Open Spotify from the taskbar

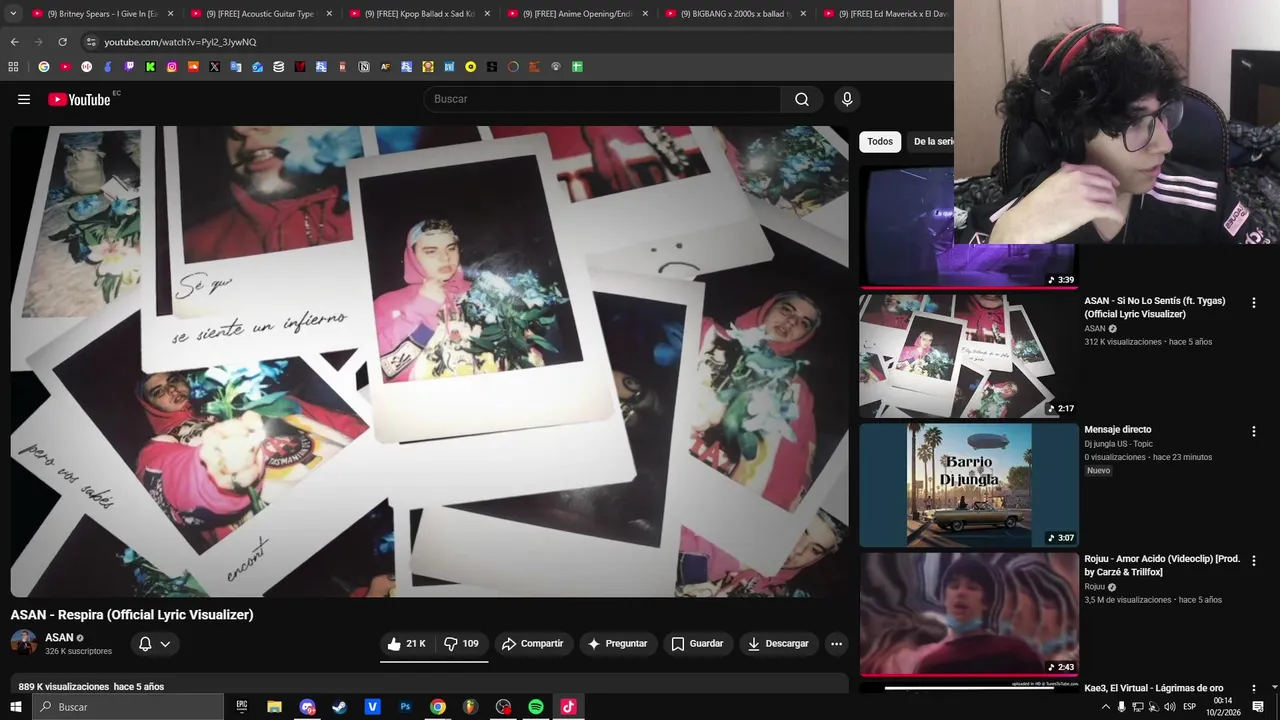pos(536,707)
